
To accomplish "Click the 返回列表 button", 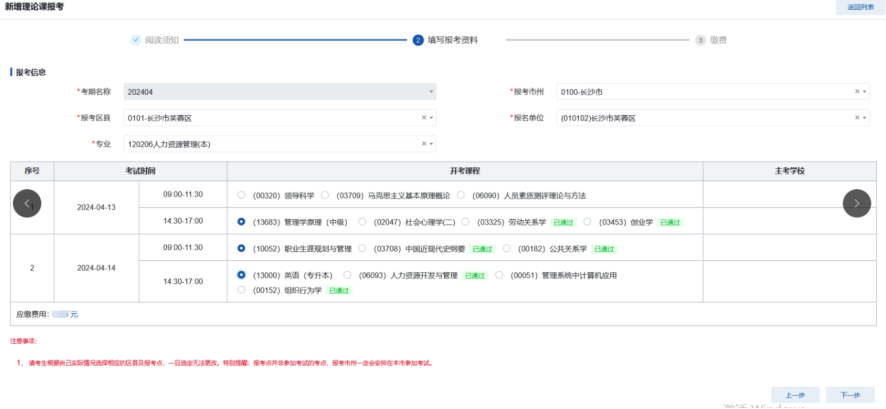I will click(x=859, y=7).
